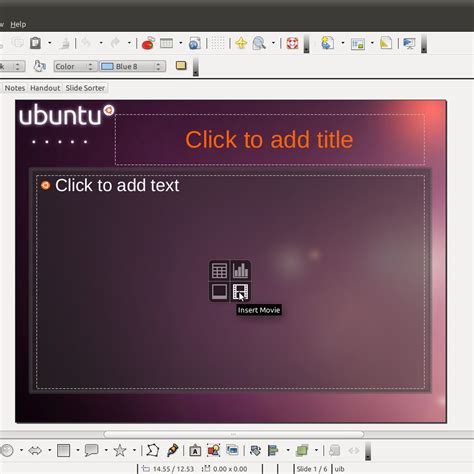Click the 'Slide 1 / 6' status bar entry
Screen dimensions: 474x474
click(x=312, y=469)
